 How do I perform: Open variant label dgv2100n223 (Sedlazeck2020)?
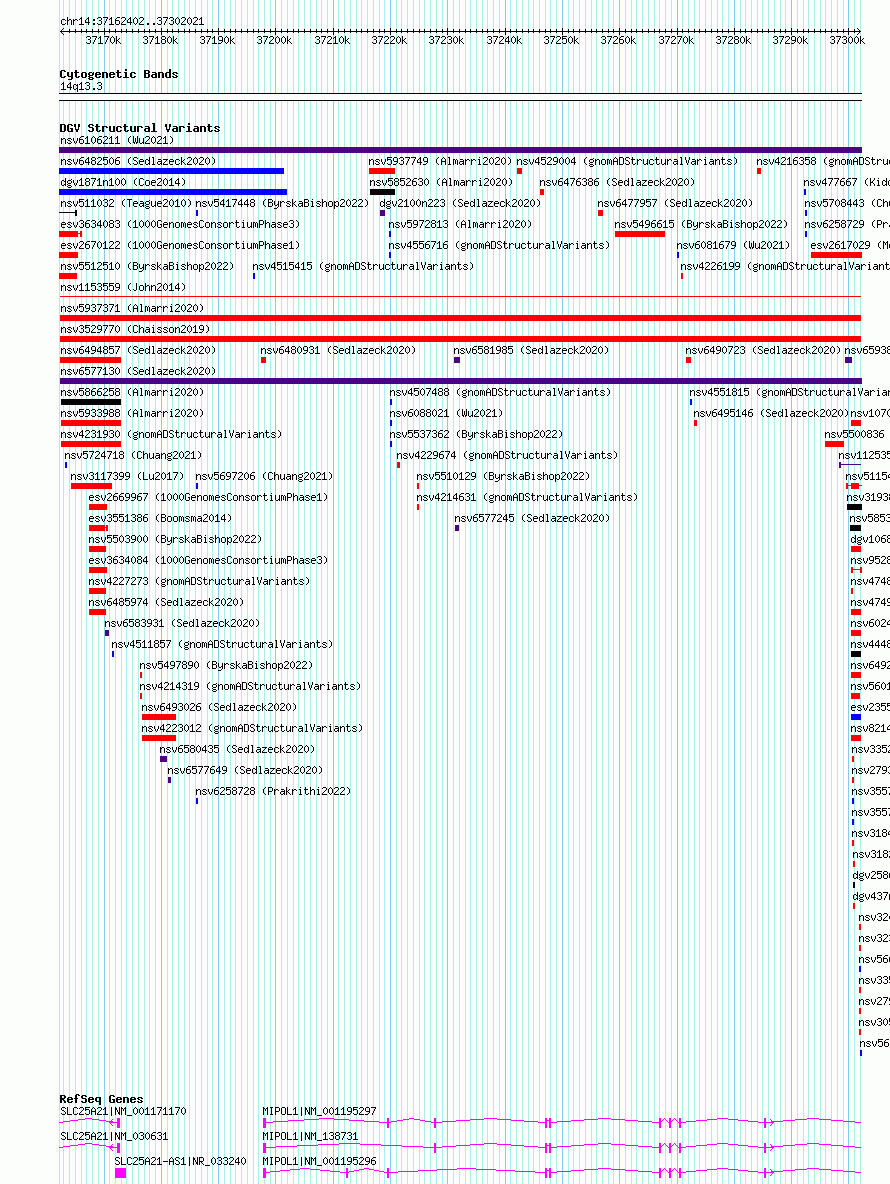pyautogui.click(x=460, y=204)
